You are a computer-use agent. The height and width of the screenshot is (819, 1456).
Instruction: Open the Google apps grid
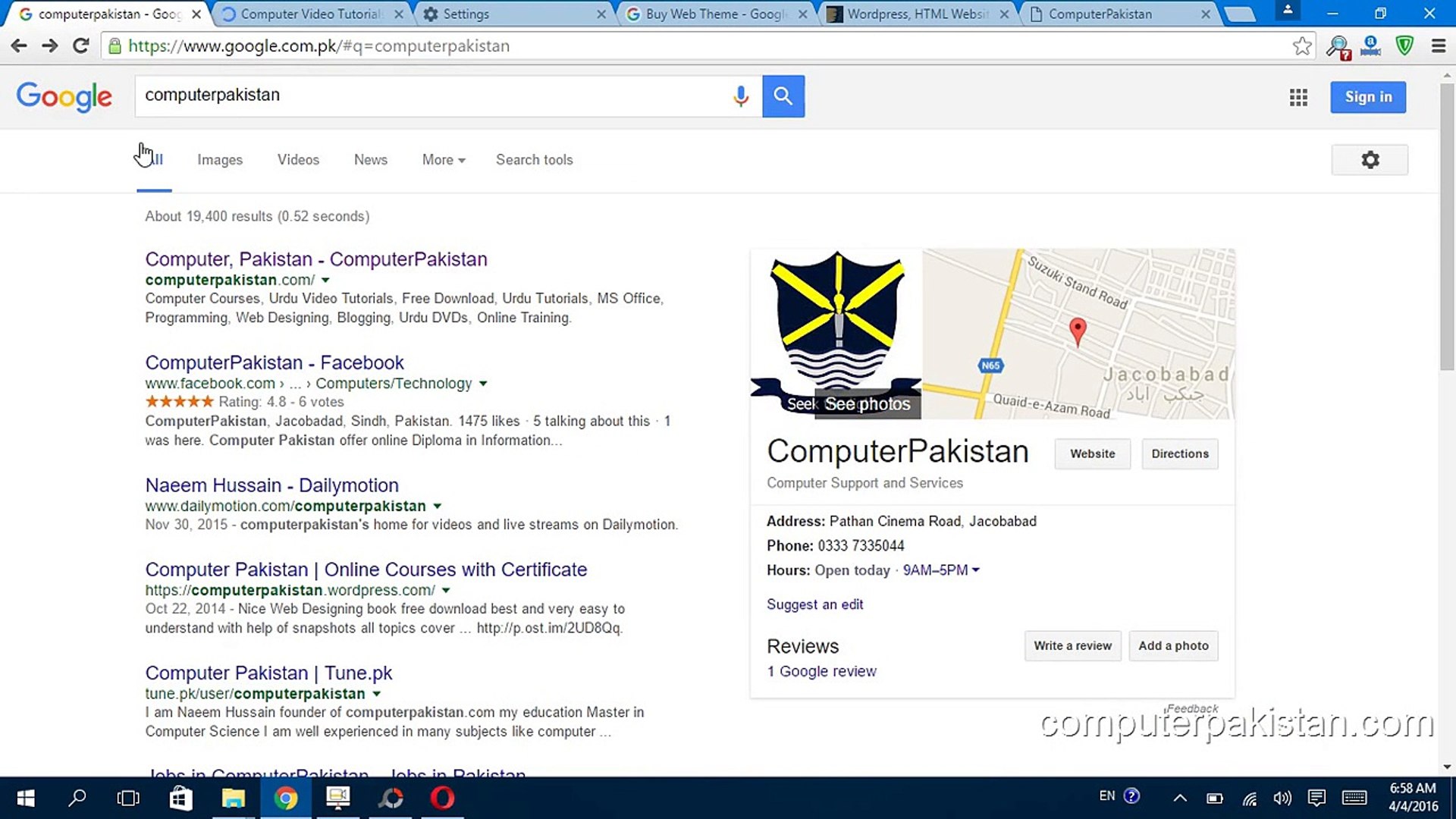[x=1298, y=97]
